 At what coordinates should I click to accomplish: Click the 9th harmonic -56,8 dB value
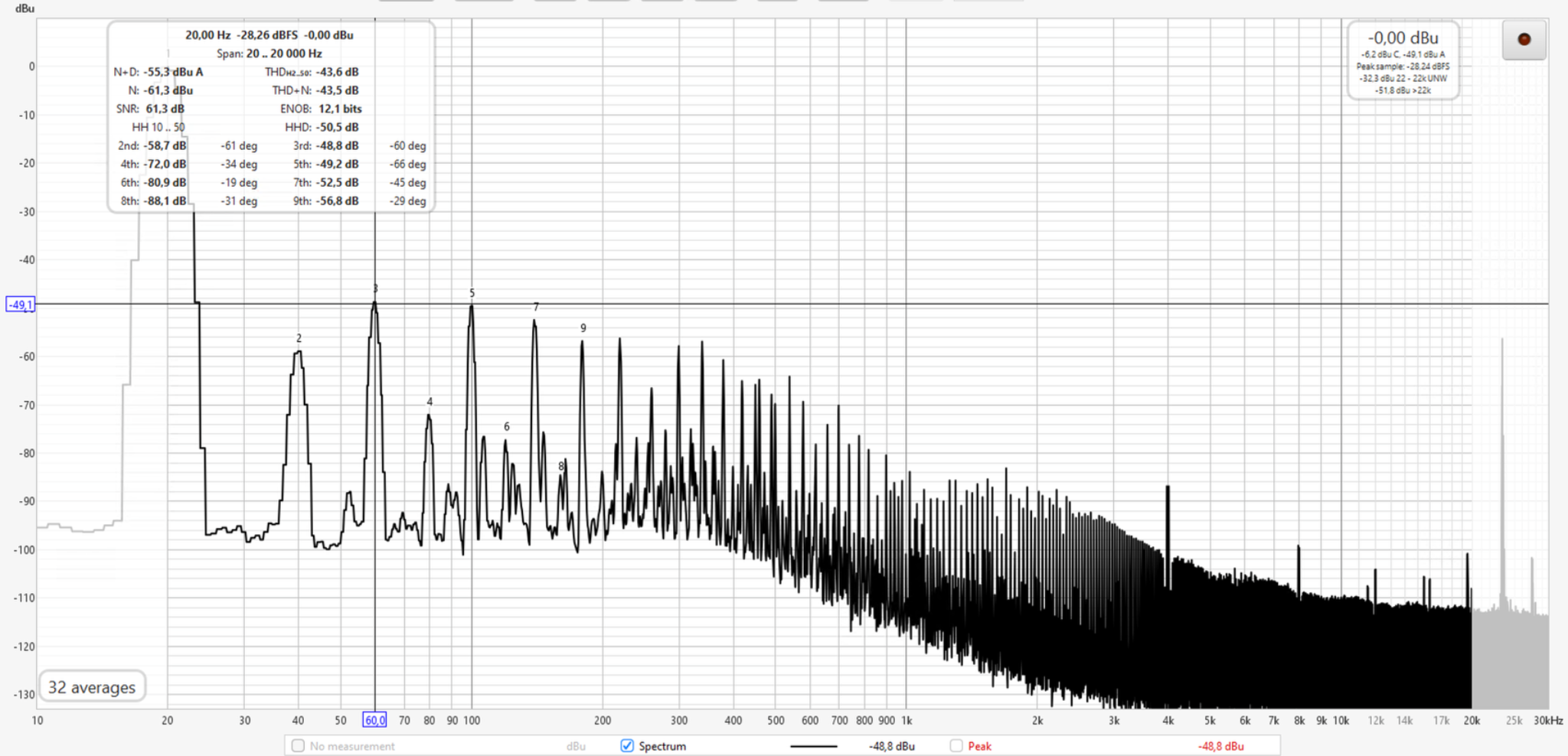(337, 200)
